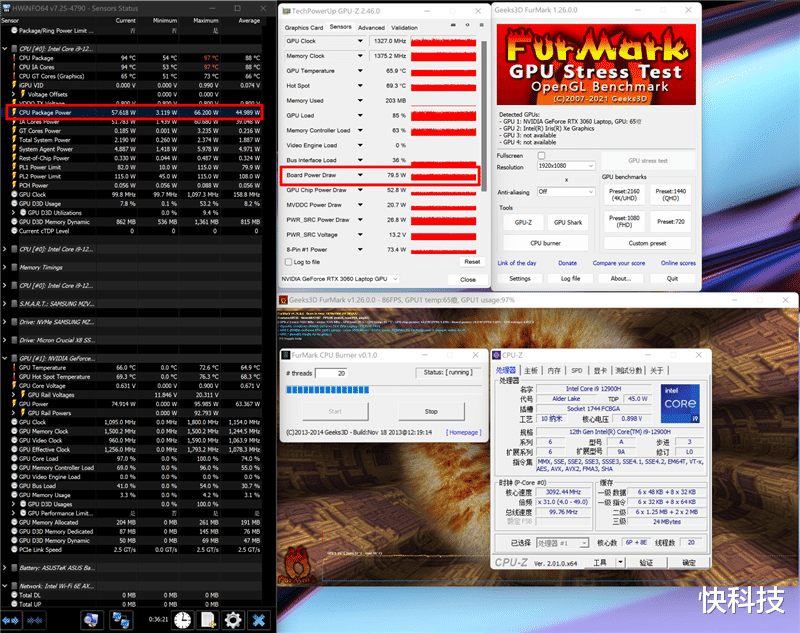Click CPU-Z title bar app icon
The image size is (800, 633).
pos(496,355)
